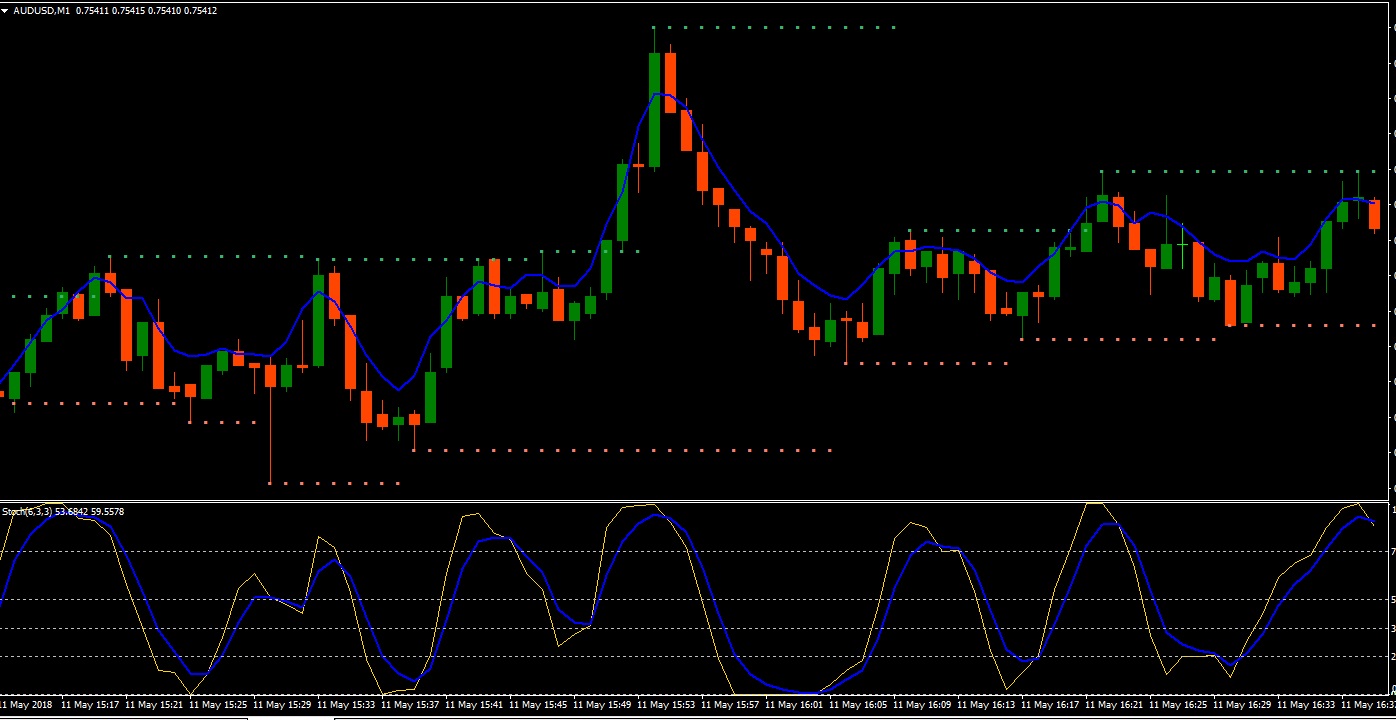Image resolution: width=1396 pixels, height=720 pixels.
Task: Click the 11 May 15:29 time label
Action: (x=282, y=705)
